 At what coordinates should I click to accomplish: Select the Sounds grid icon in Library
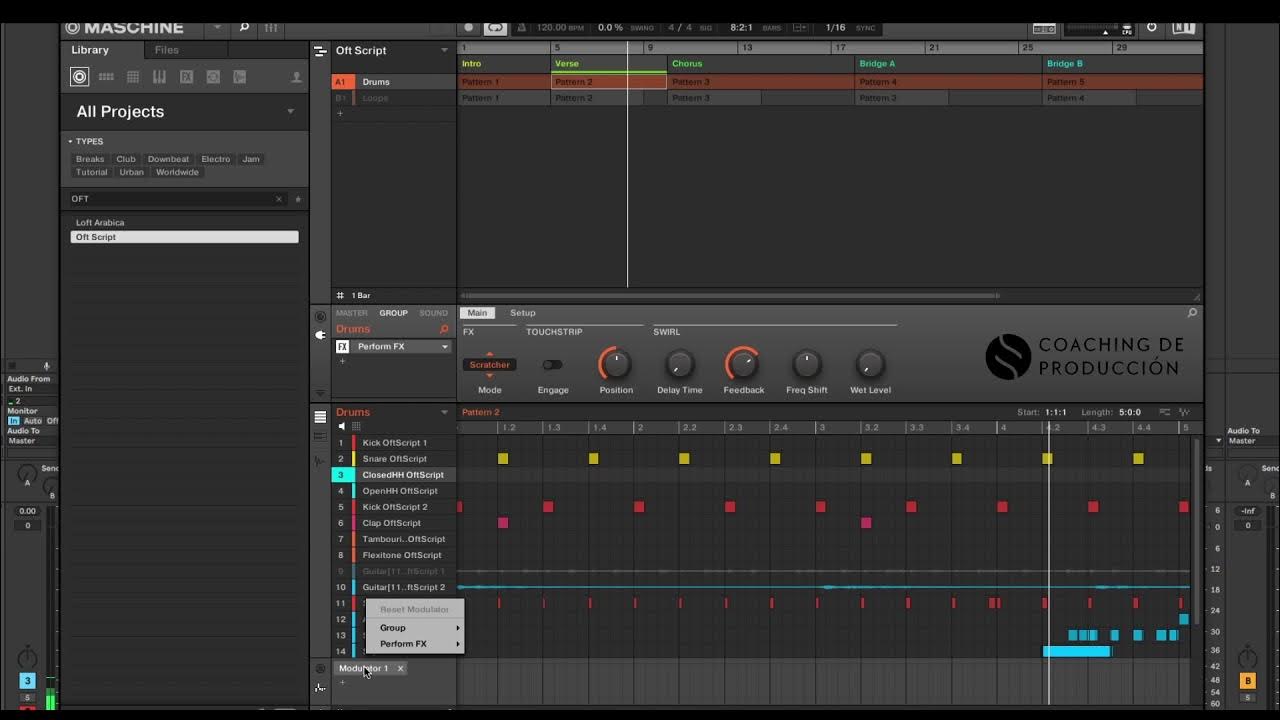[133, 77]
